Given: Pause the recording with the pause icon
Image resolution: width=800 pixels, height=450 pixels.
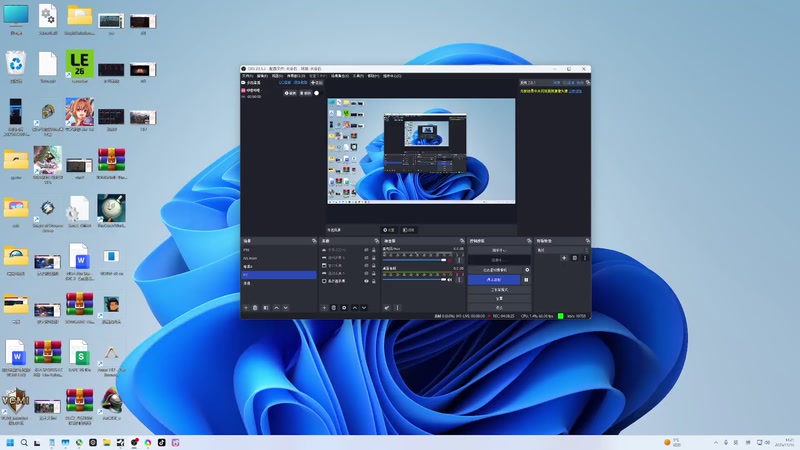Looking at the screenshot, I should click(527, 280).
